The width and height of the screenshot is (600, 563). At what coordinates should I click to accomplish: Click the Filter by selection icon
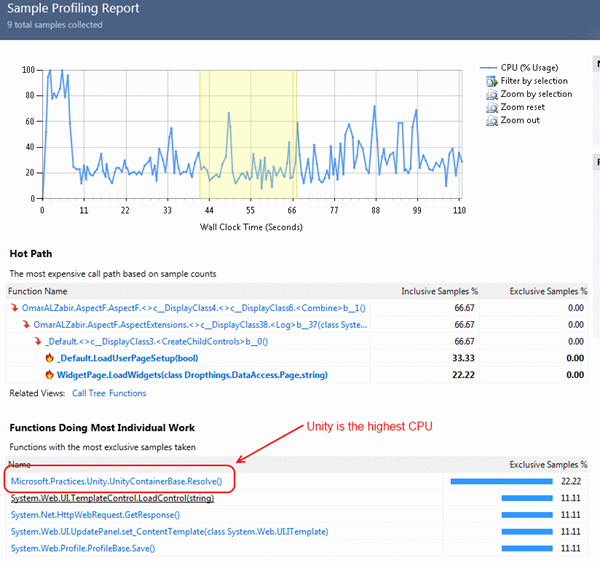coord(491,81)
